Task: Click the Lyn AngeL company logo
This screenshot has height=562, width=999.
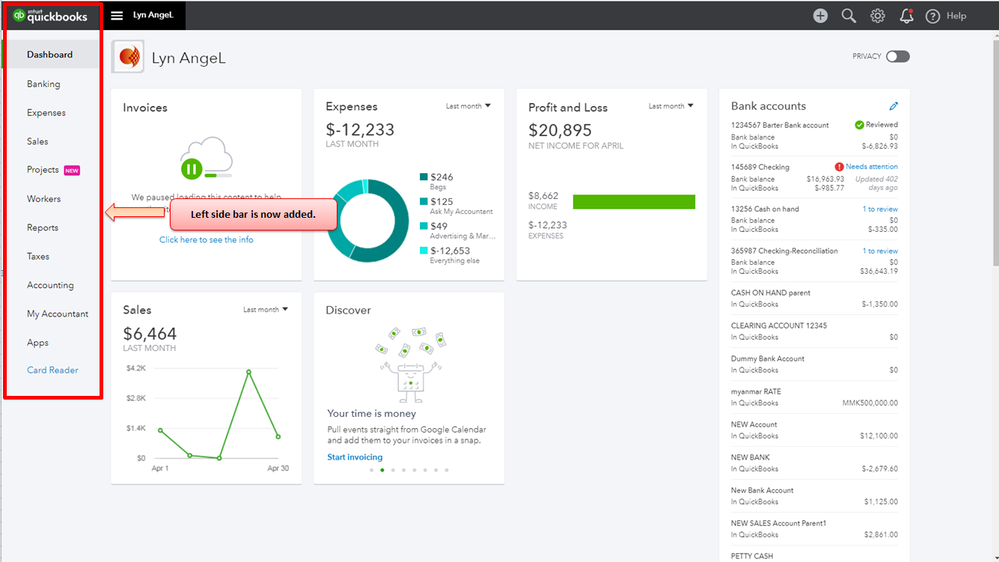Action: (128, 57)
